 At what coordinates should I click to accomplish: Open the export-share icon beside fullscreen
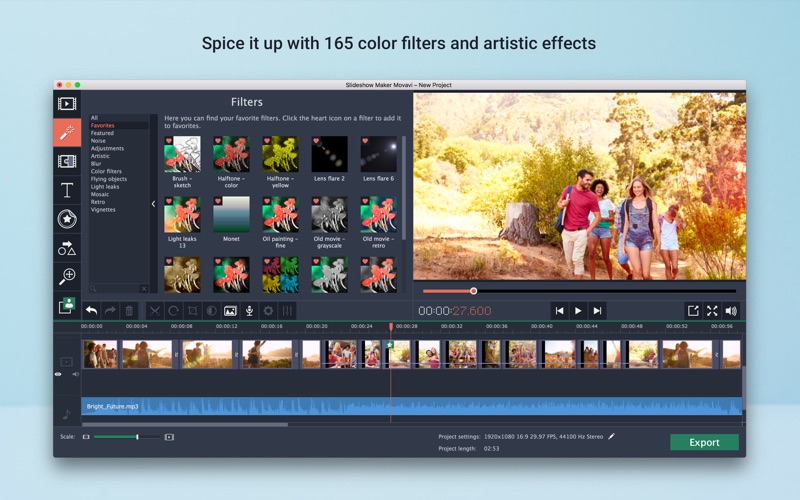(x=692, y=311)
